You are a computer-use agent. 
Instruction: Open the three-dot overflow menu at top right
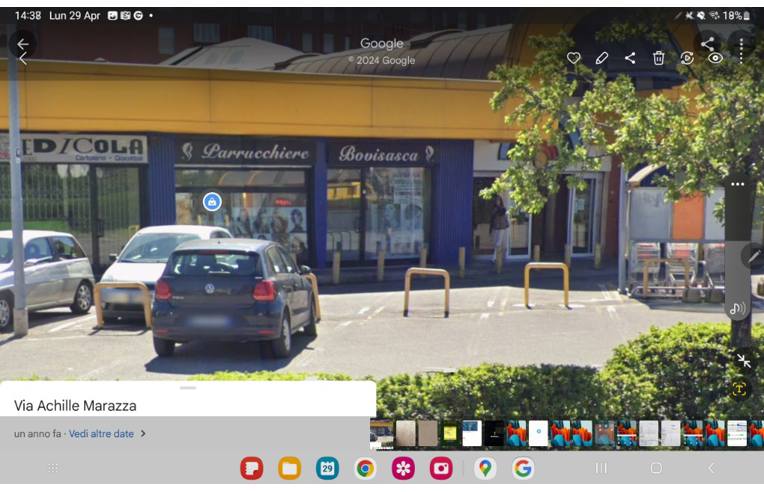(741, 46)
